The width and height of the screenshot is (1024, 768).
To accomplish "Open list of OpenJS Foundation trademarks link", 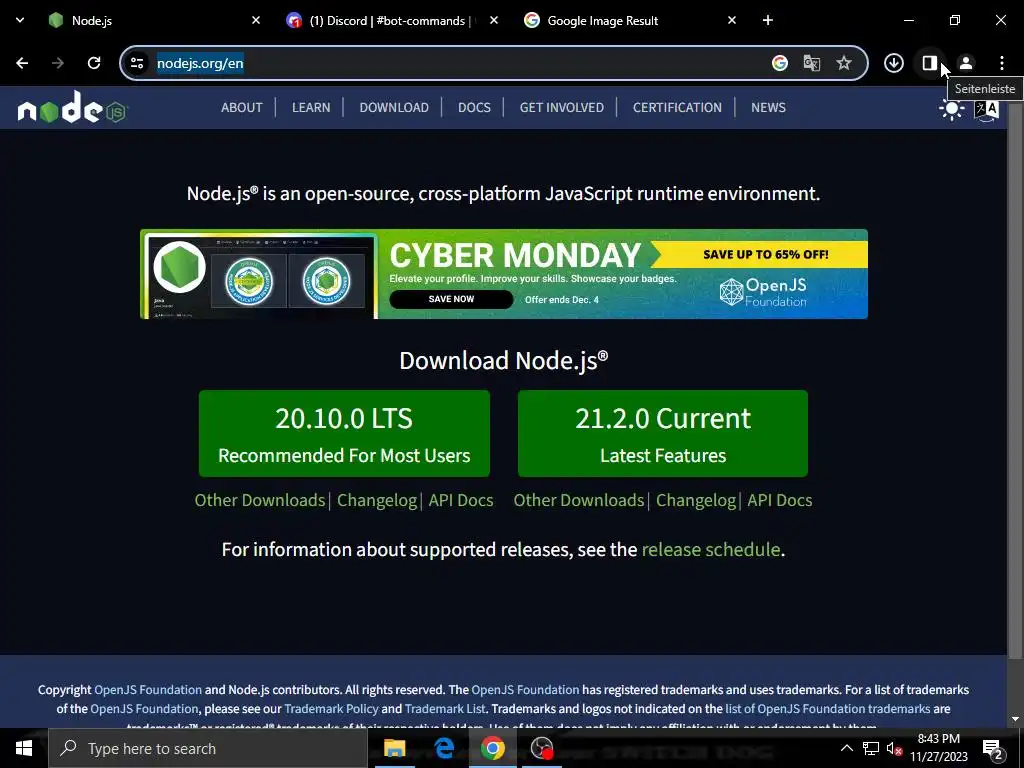I will pos(827,709).
